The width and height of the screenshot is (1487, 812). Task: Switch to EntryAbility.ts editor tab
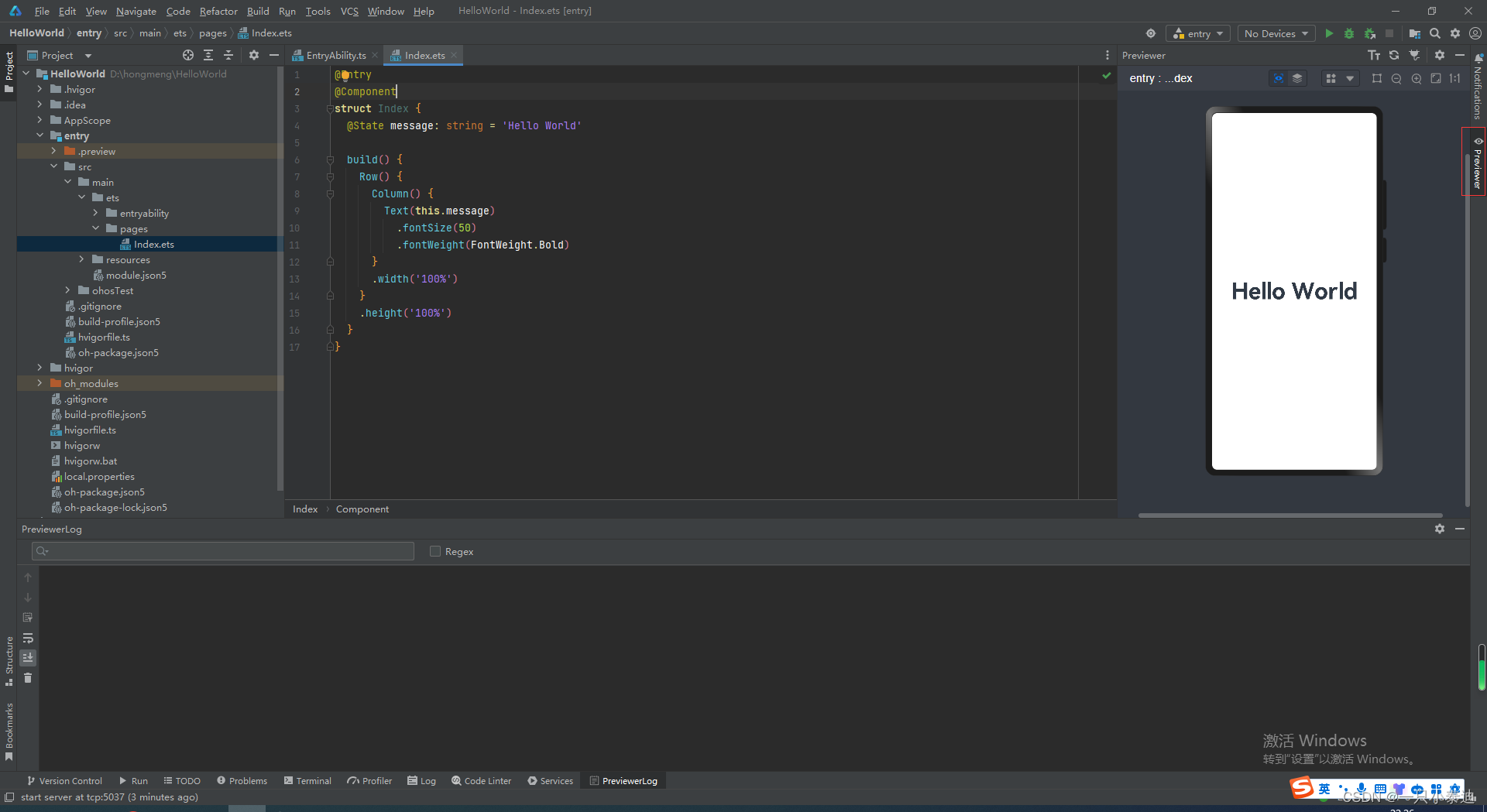[x=329, y=55]
